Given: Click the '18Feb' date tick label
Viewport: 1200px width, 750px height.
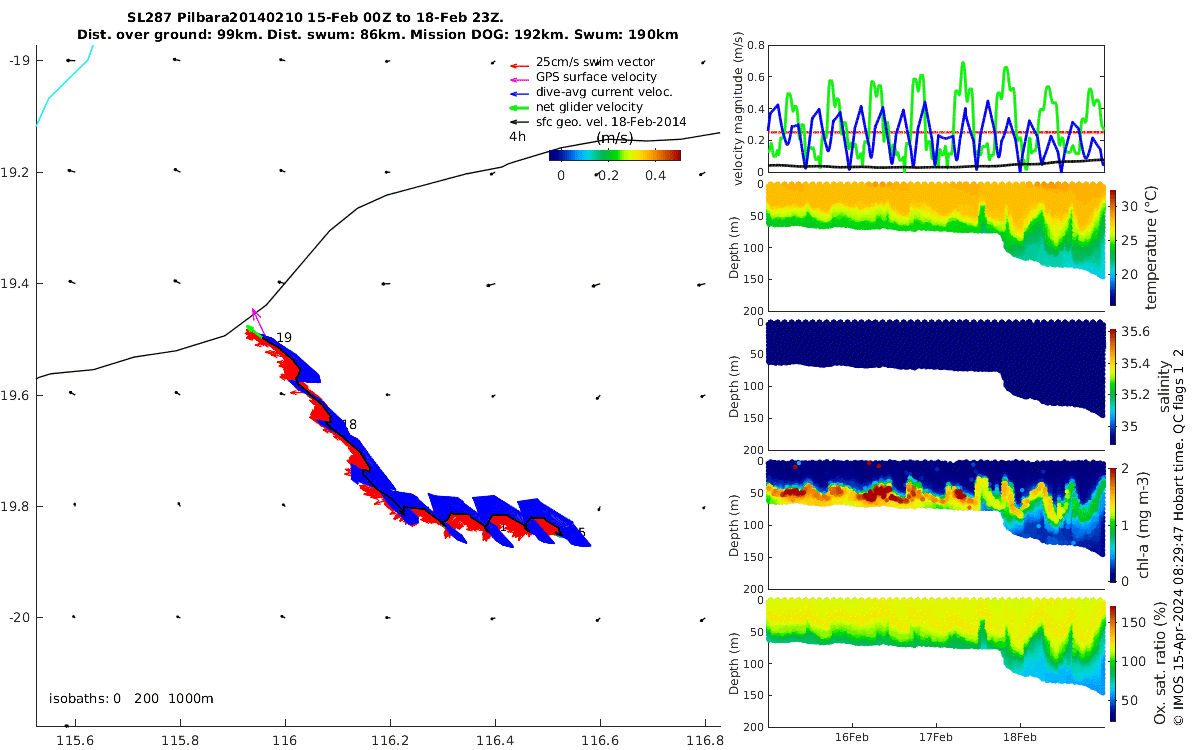Looking at the screenshot, I should coord(1020,736).
